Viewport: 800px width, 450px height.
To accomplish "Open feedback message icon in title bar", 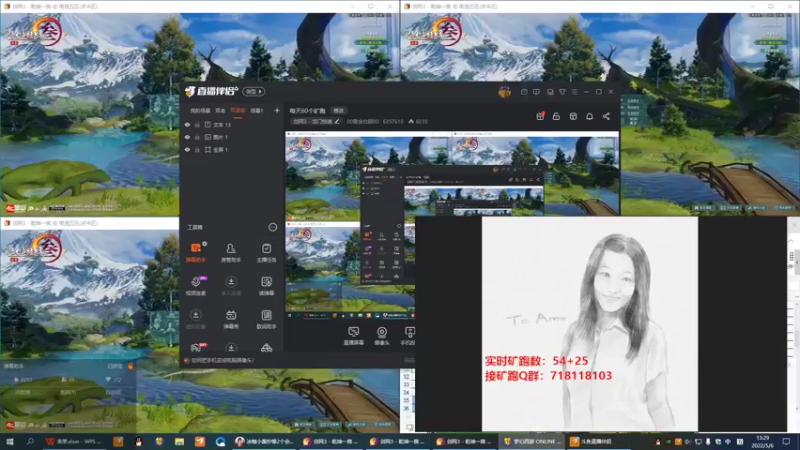I will coord(536,92).
